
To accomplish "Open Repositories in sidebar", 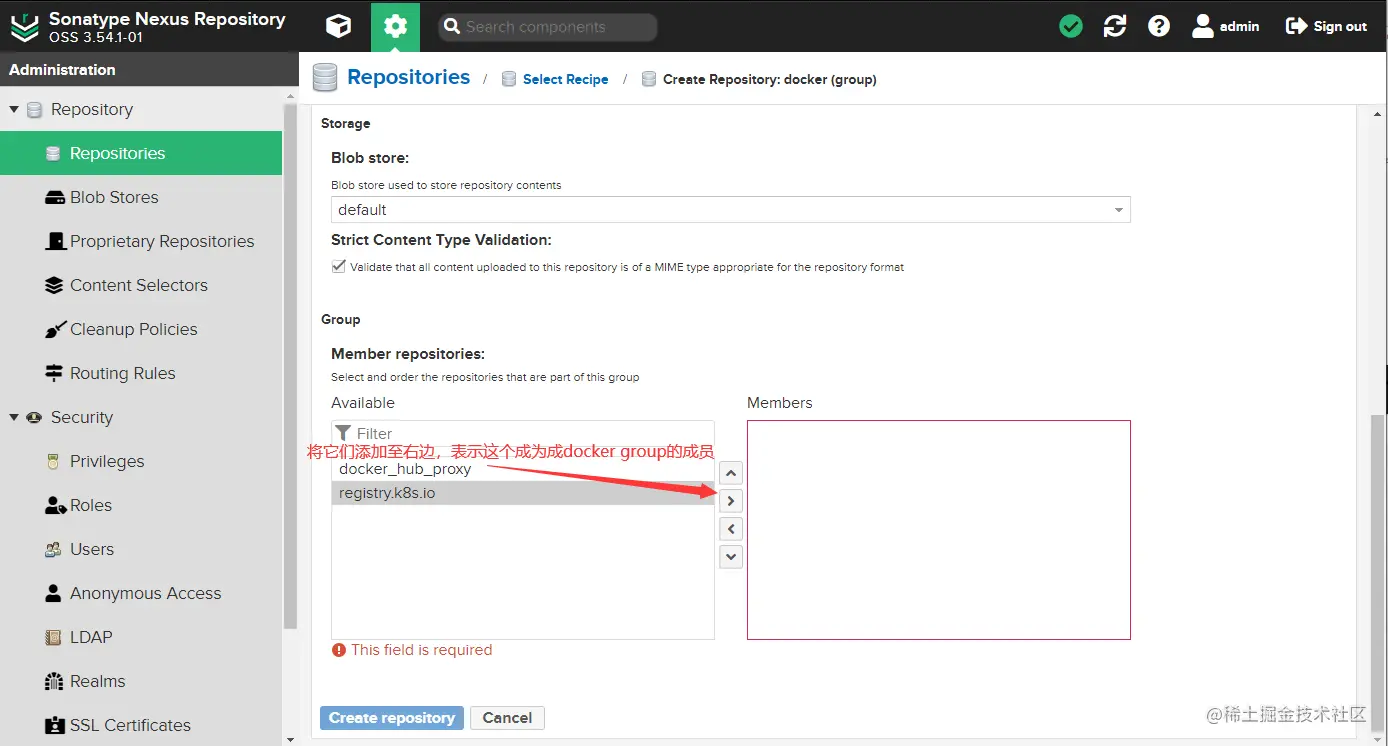I will coord(141,153).
